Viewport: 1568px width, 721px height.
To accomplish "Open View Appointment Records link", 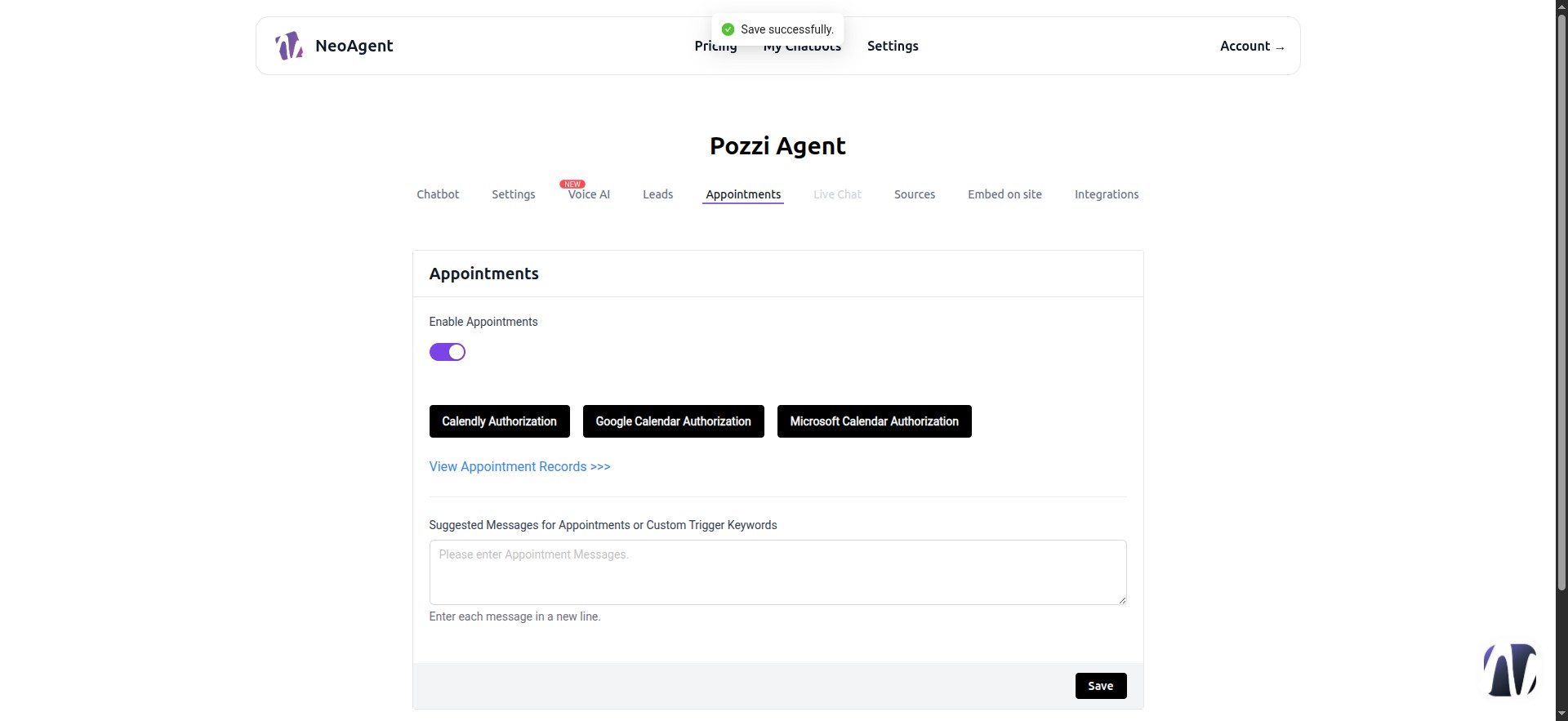I will 520,466.
